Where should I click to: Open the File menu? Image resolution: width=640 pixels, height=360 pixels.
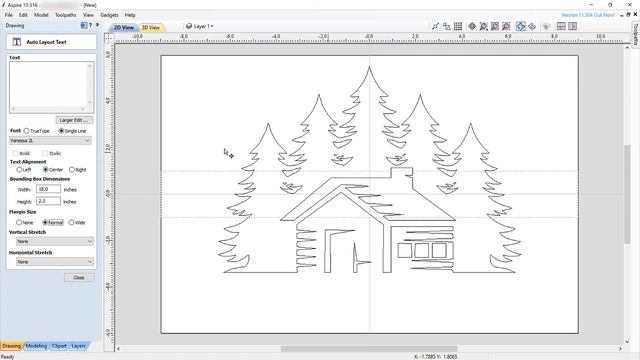[9, 15]
